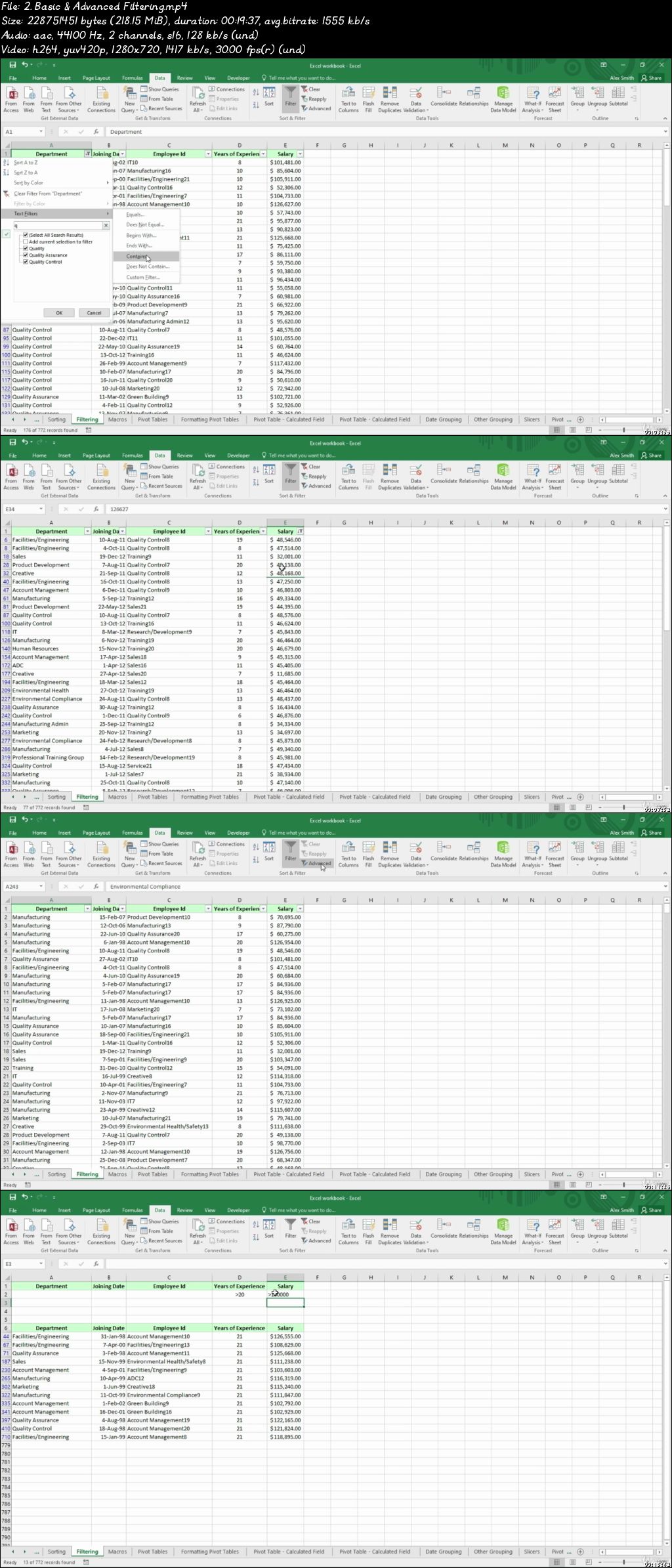The width and height of the screenshot is (672, 1568).
Task: Click Save icon in top window title bar
Action: 12,64
